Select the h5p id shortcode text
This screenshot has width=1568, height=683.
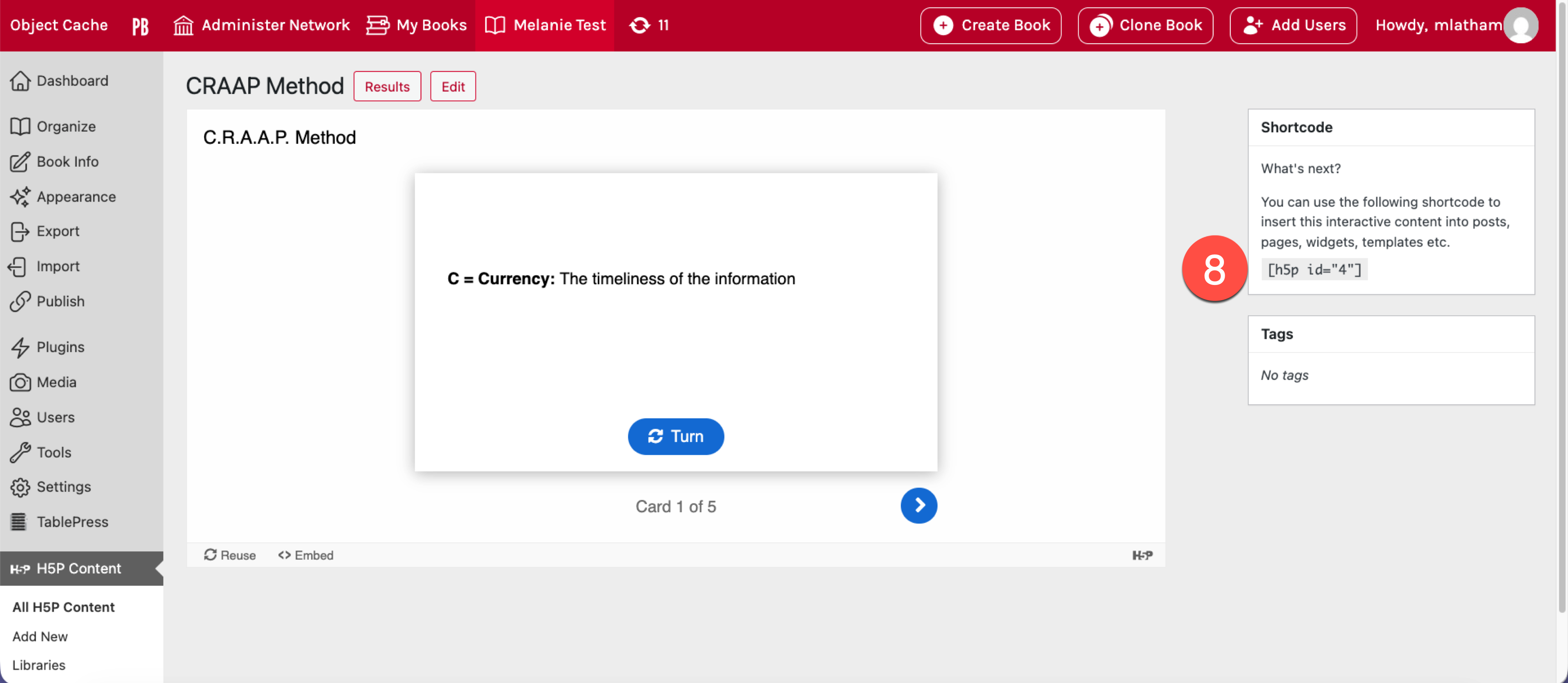tap(1314, 270)
